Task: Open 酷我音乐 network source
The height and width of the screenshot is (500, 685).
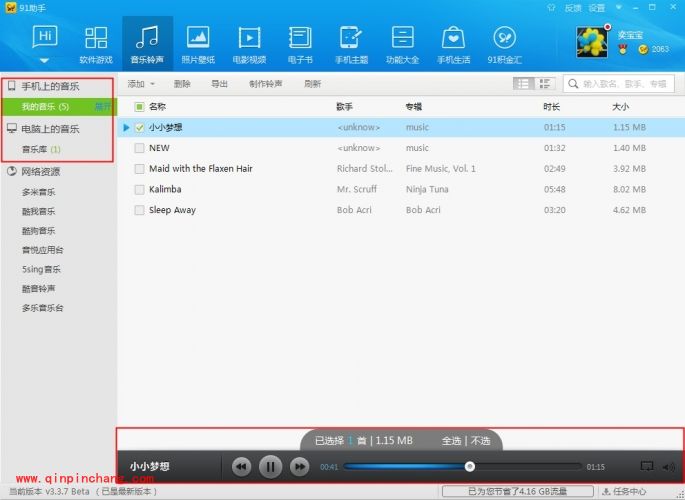Action: 39,211
